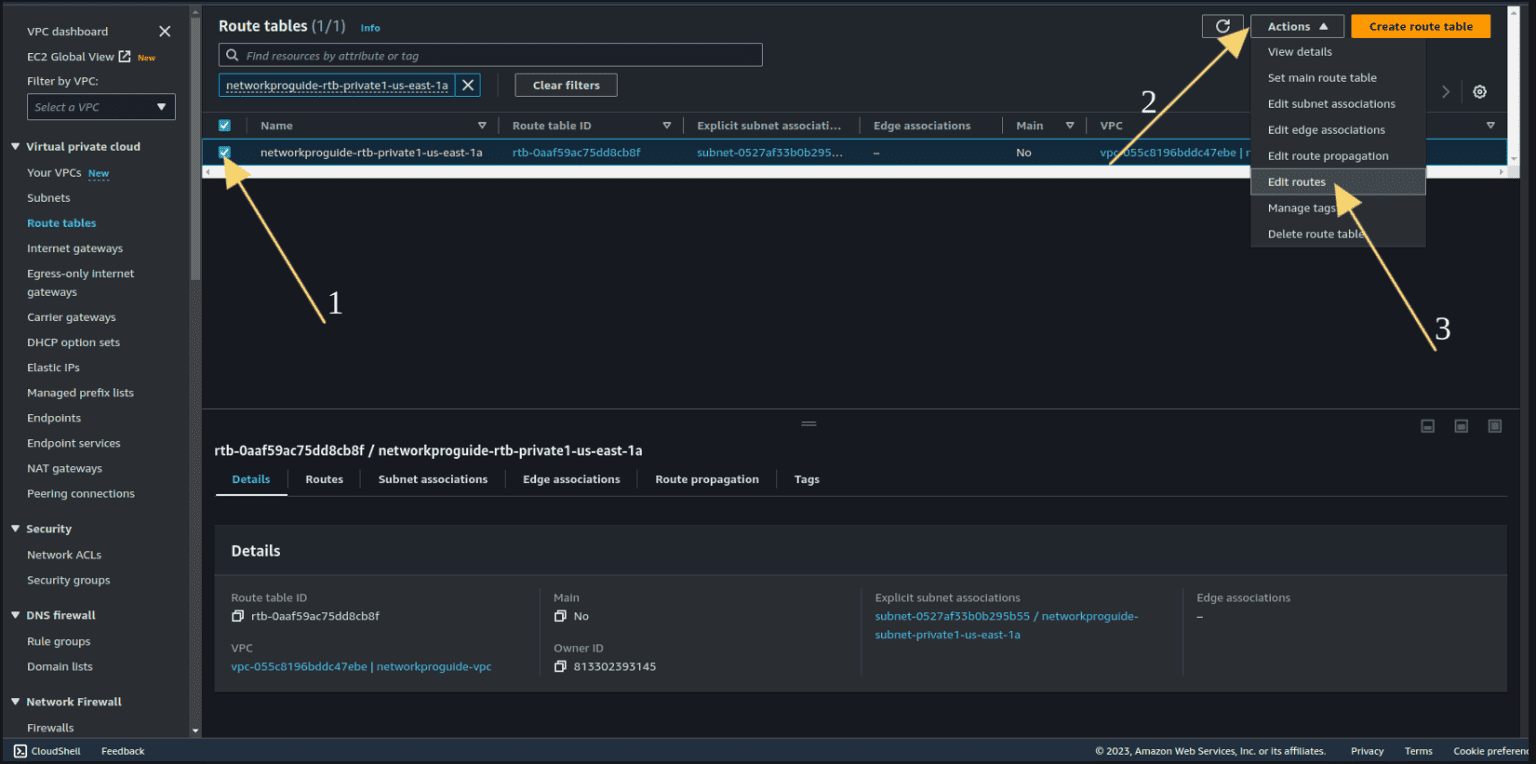Switch to the Routes tab
The width and height of the screenshot is (1536, 764).
pyautogui.click(x=324, y=479)
